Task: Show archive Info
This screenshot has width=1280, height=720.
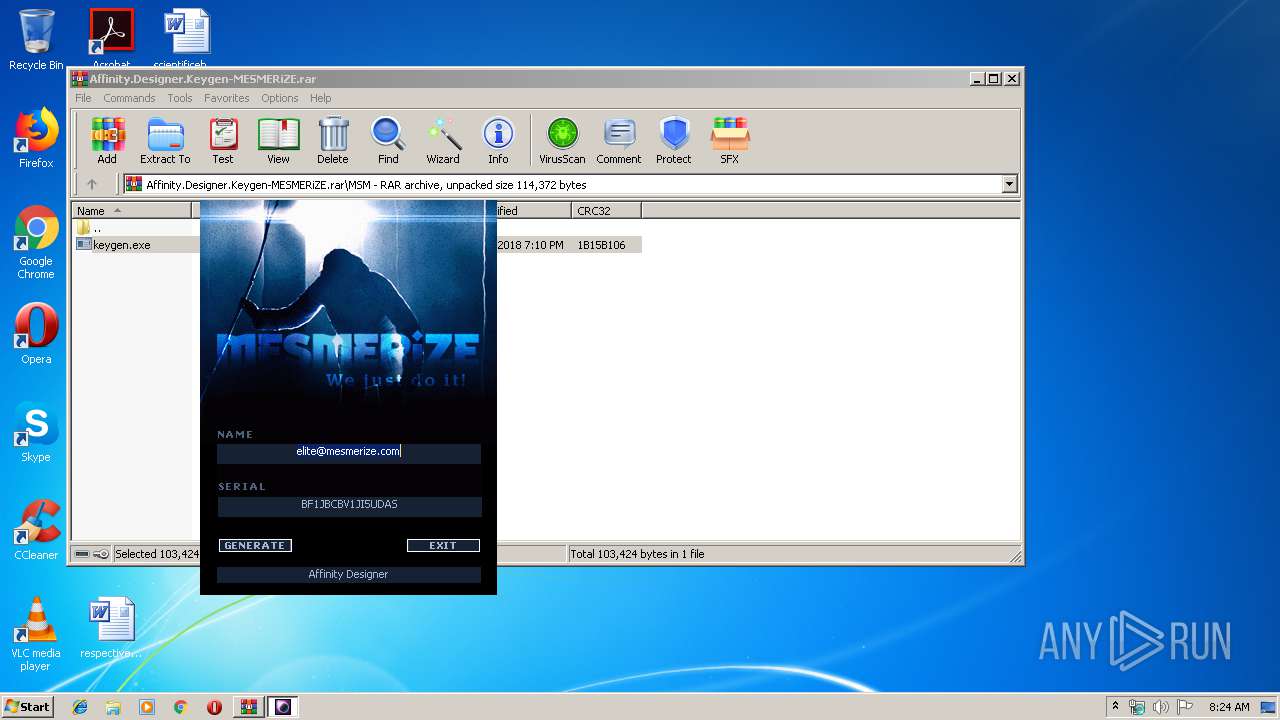Action: [498, 141]
